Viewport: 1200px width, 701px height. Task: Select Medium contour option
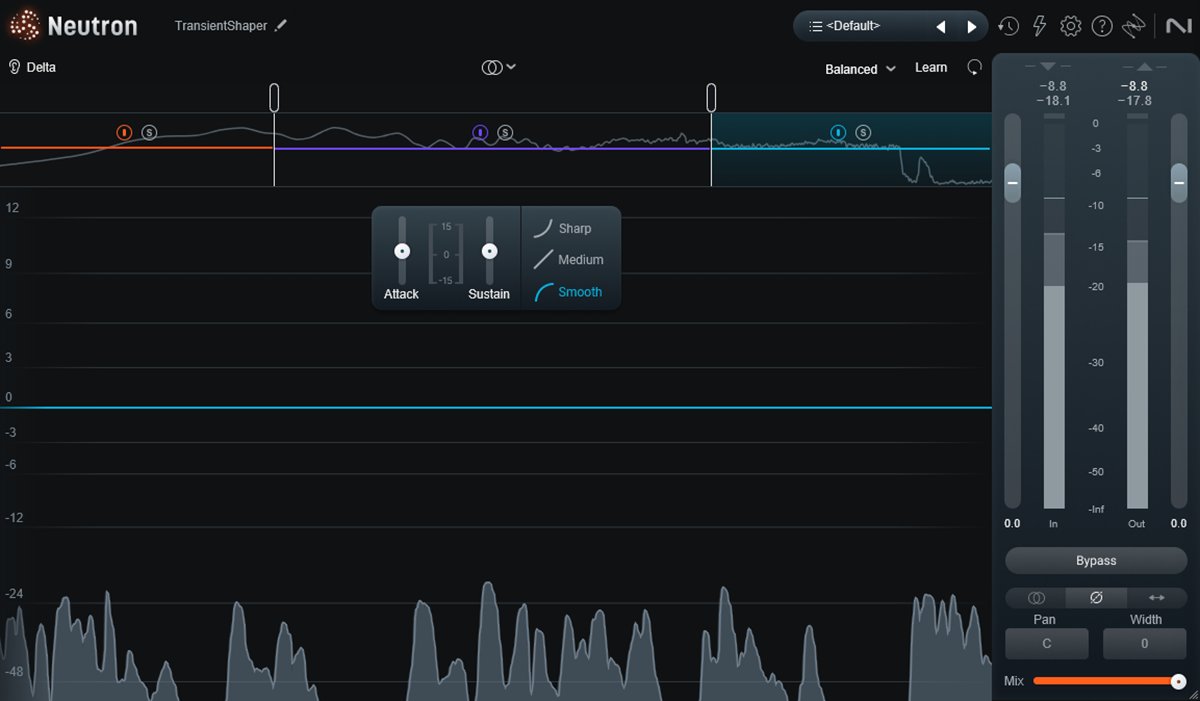pyautogui.click(x=568, y=260)
